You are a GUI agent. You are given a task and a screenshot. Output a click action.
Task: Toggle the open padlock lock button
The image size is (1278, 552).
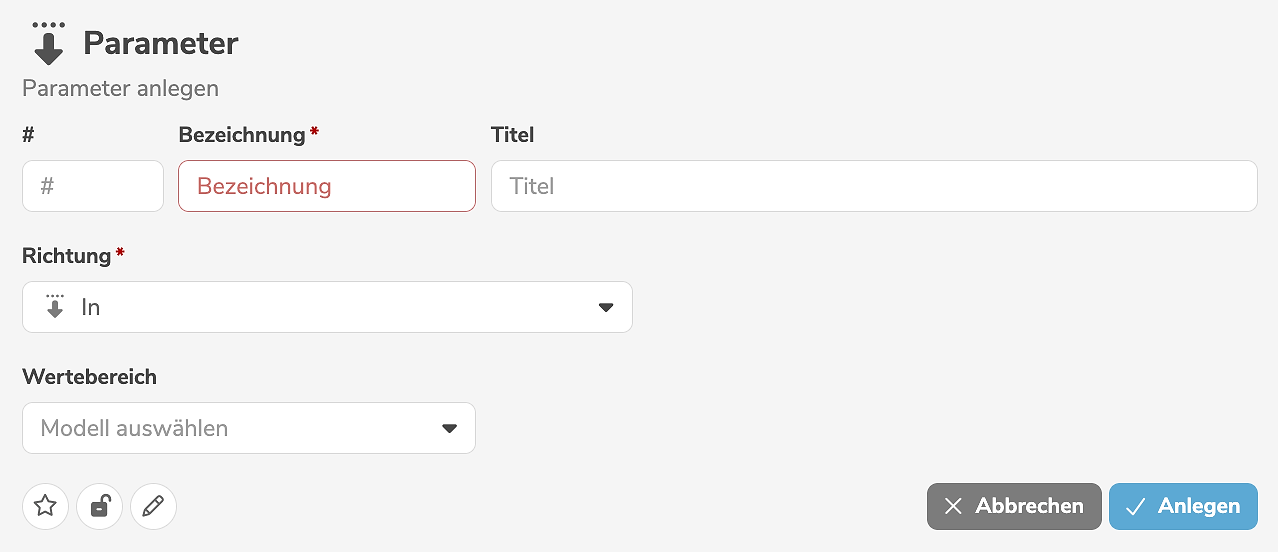(99, 506)
